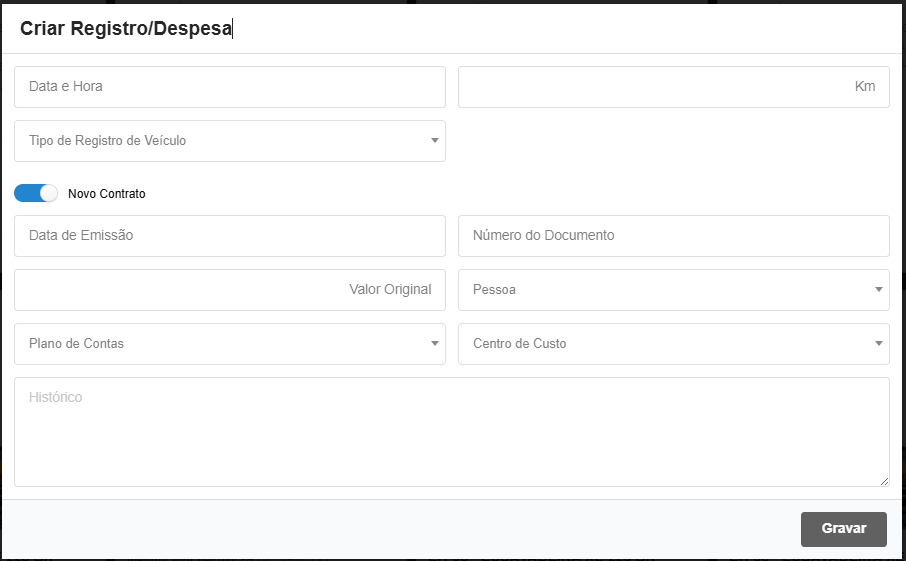Click caret arrow of Tipo de Registro de Veículo

click(x=435, y=141)
